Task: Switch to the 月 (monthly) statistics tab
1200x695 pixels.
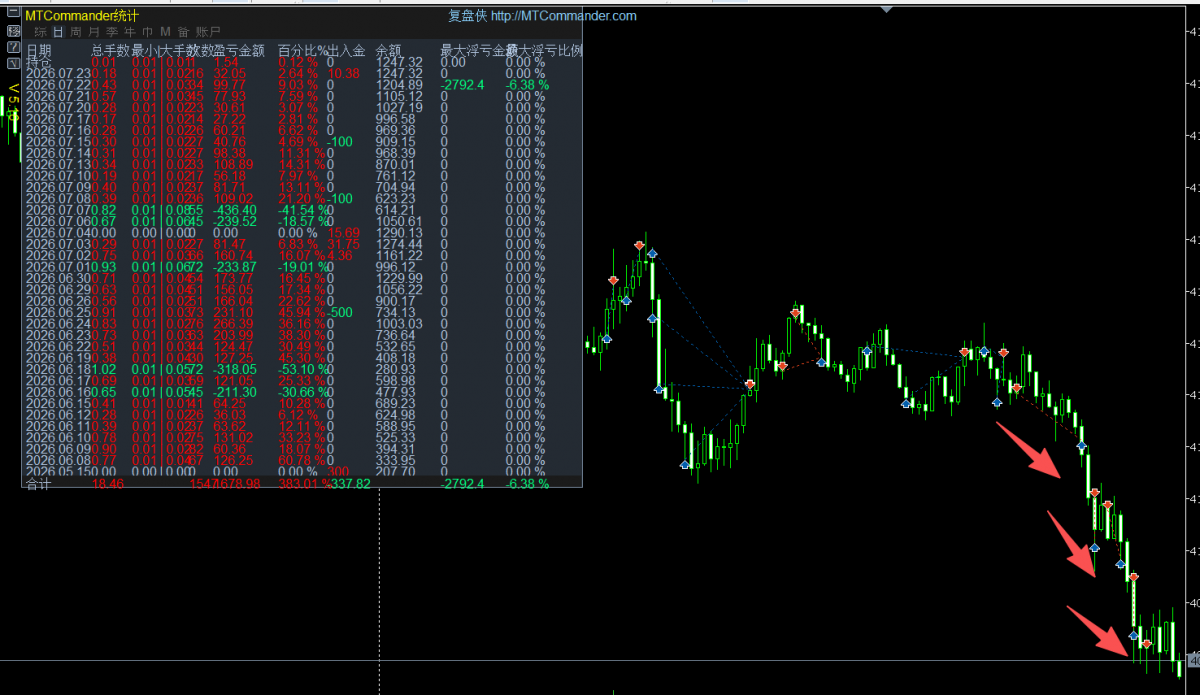Action: (94, 32)
